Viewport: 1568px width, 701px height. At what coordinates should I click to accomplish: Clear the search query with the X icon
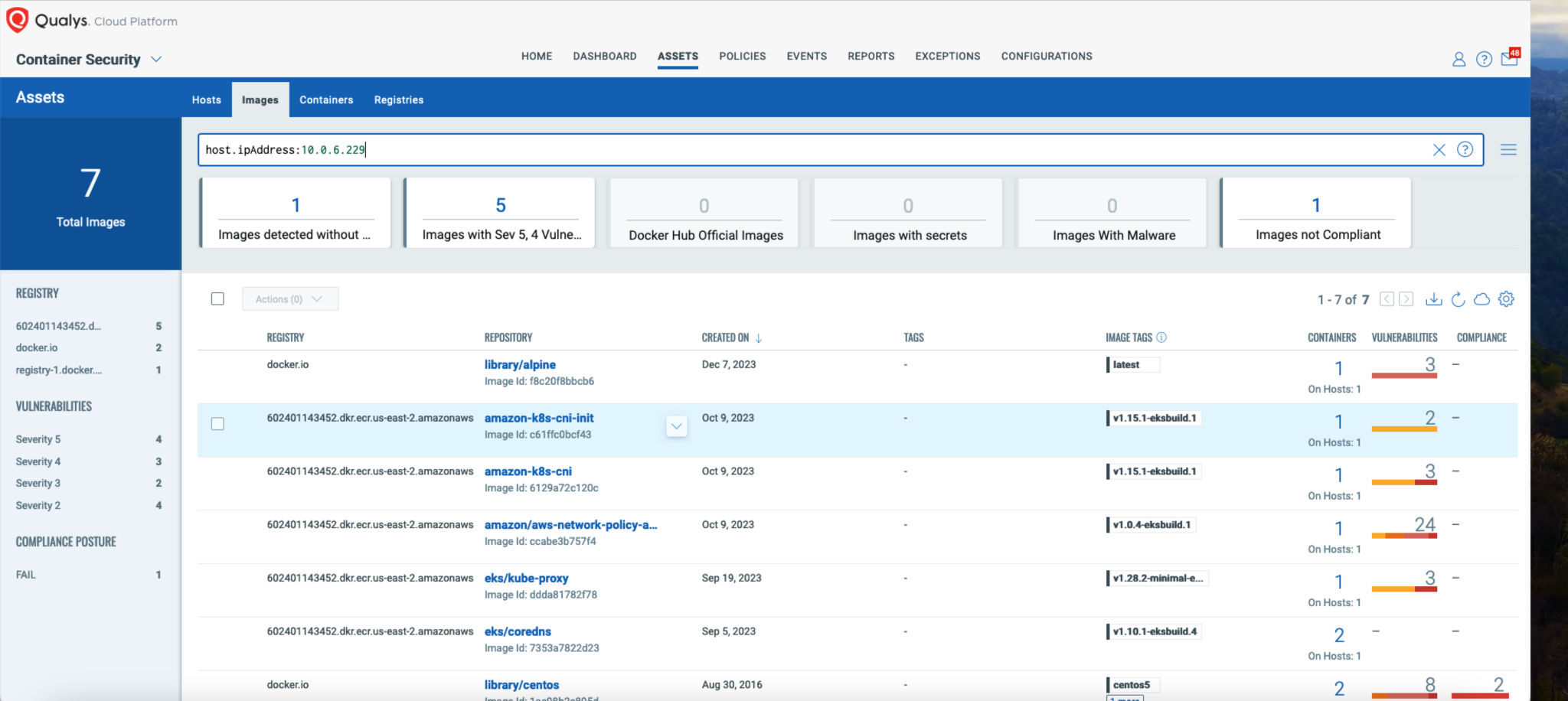(x=1440, y=150)
